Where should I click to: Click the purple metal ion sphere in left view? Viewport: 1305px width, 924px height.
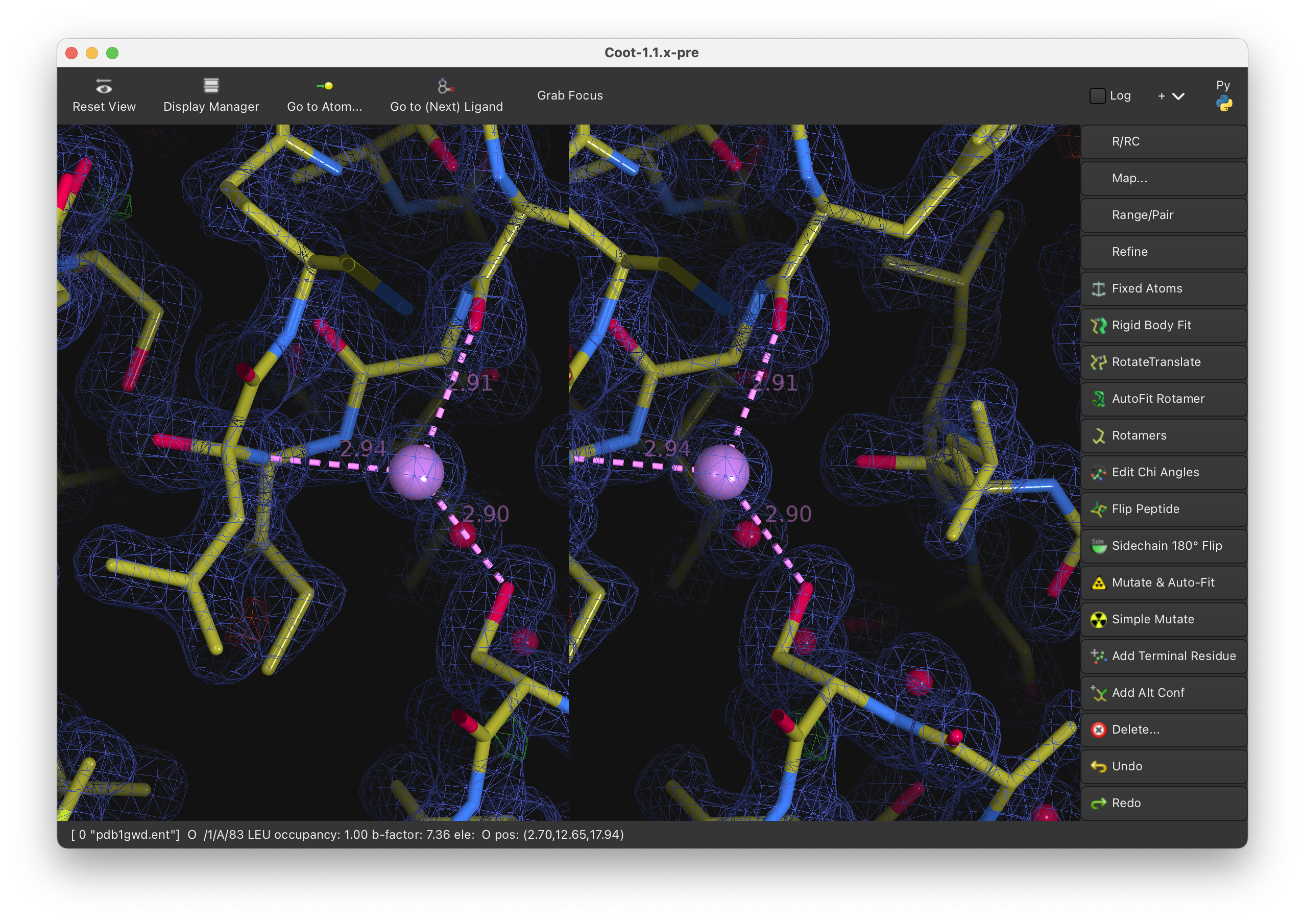[416, 472]
